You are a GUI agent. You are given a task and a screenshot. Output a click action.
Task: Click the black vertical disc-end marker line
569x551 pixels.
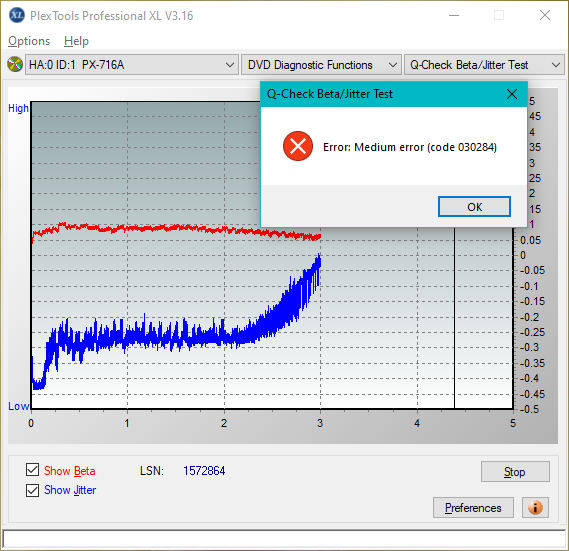coord(454,318)
